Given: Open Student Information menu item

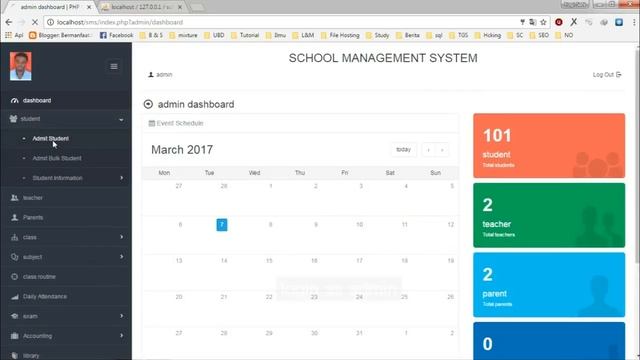Looking at the screenshot, I should 57,178.
